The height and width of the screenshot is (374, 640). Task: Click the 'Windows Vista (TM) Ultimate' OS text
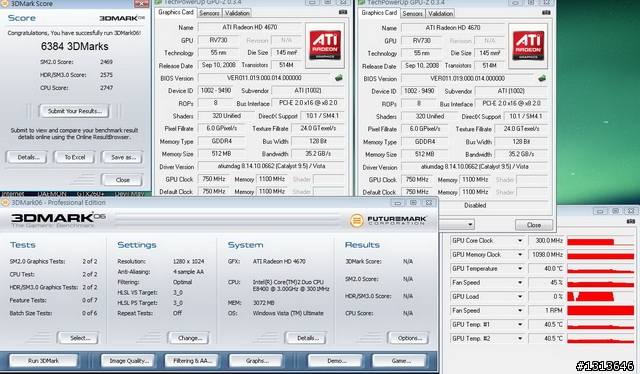[x=288, y=313]
